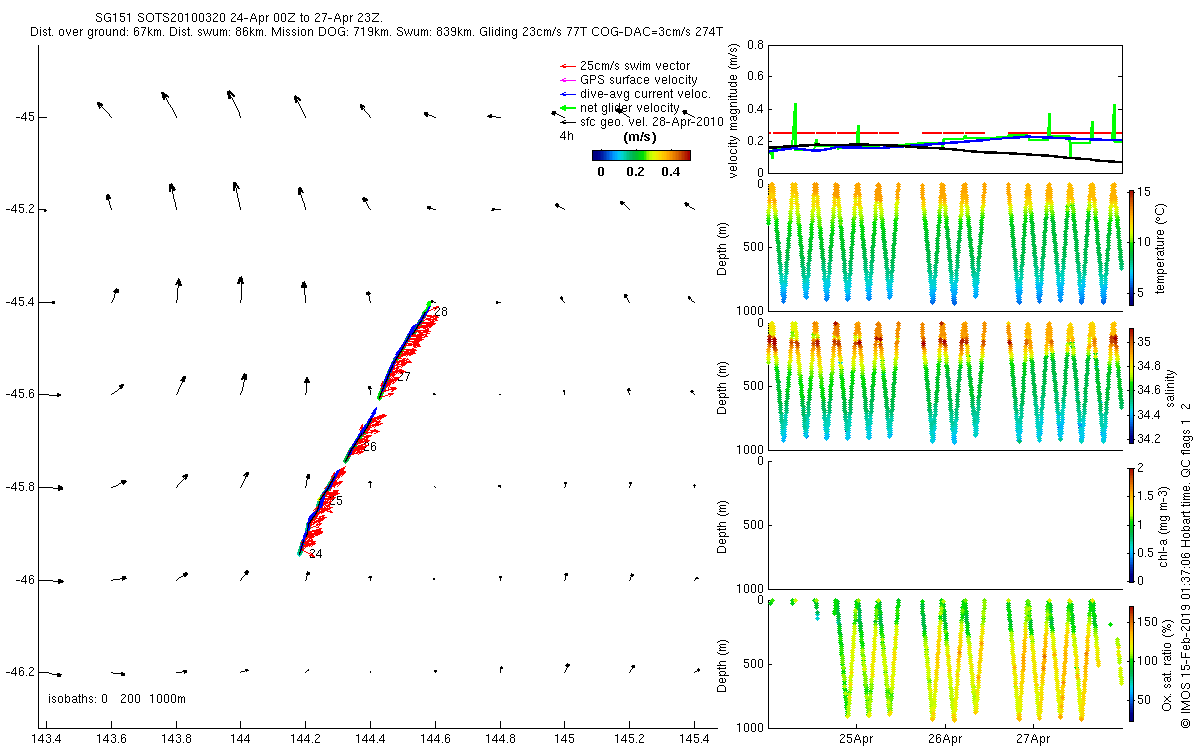Click the "27Apr" date label
Viewport: 1200px width, 750px height.
1033,739
